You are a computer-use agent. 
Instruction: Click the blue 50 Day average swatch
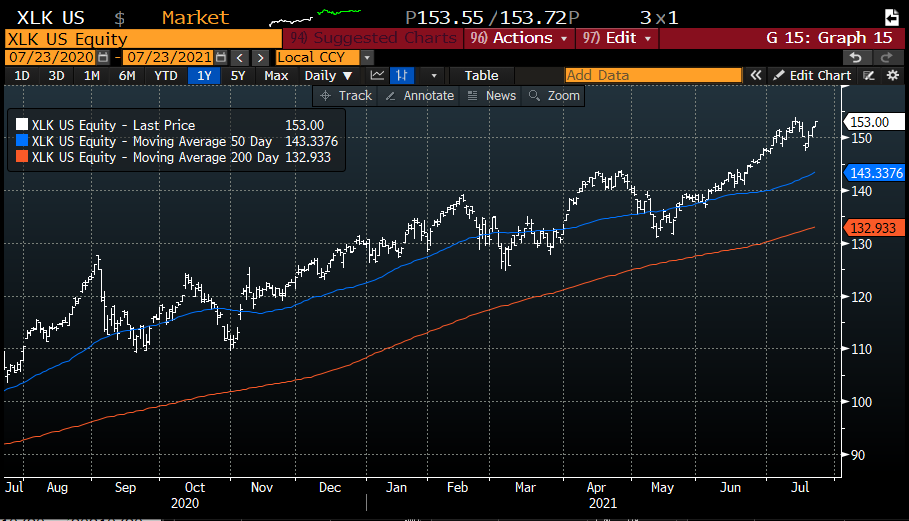22,141
